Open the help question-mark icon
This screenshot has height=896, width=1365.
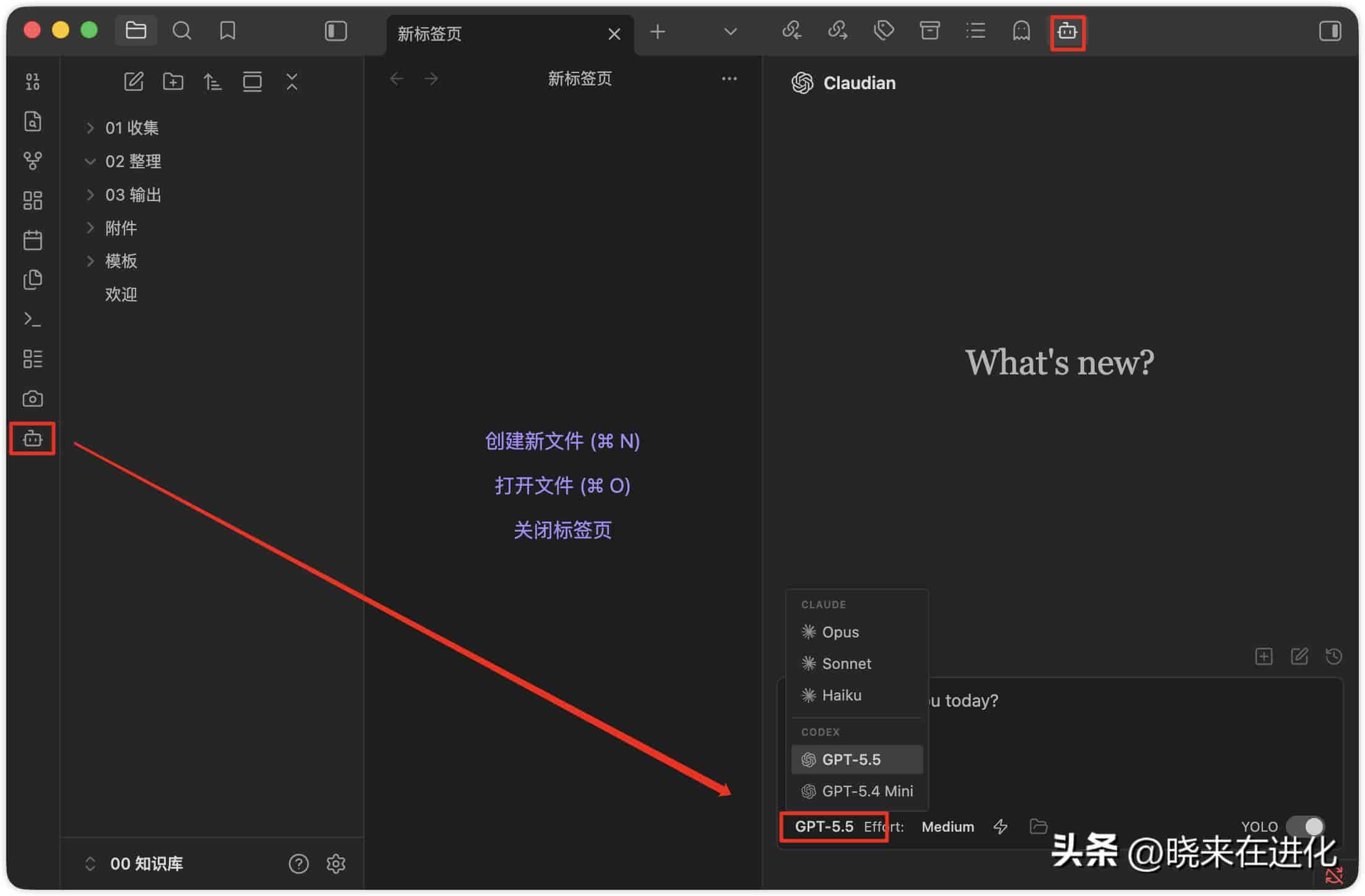[x=298, y=863]
